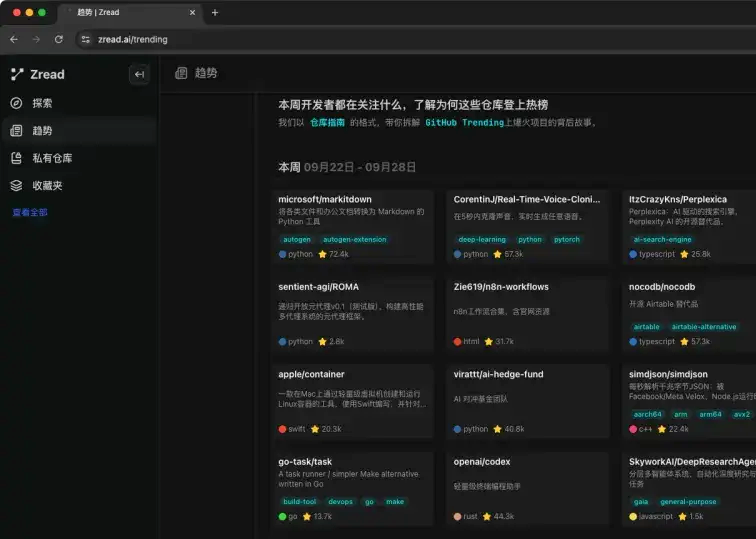This screenshot has height=539, width=756.
Task: Click the header trending page icon
Action: click(181, 73)
